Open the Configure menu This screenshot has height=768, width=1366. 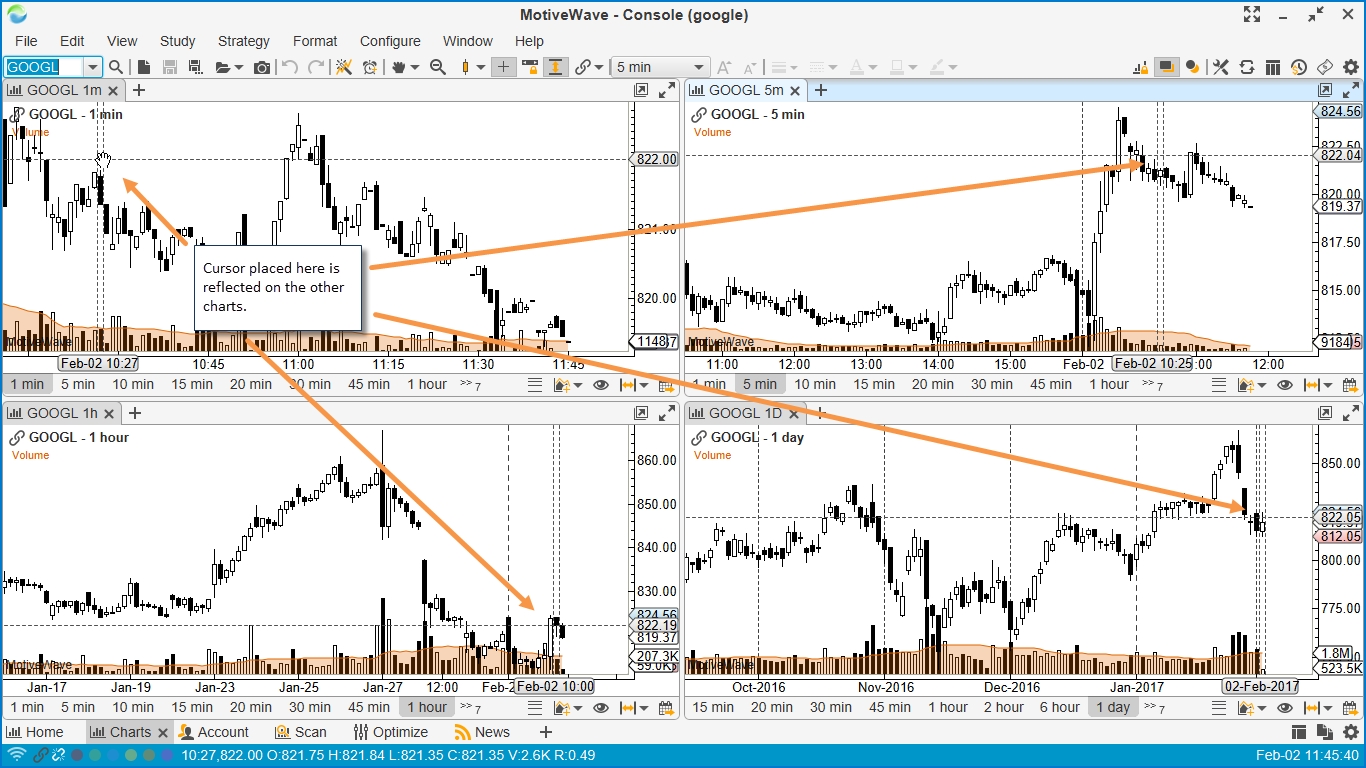pos(390,41)
